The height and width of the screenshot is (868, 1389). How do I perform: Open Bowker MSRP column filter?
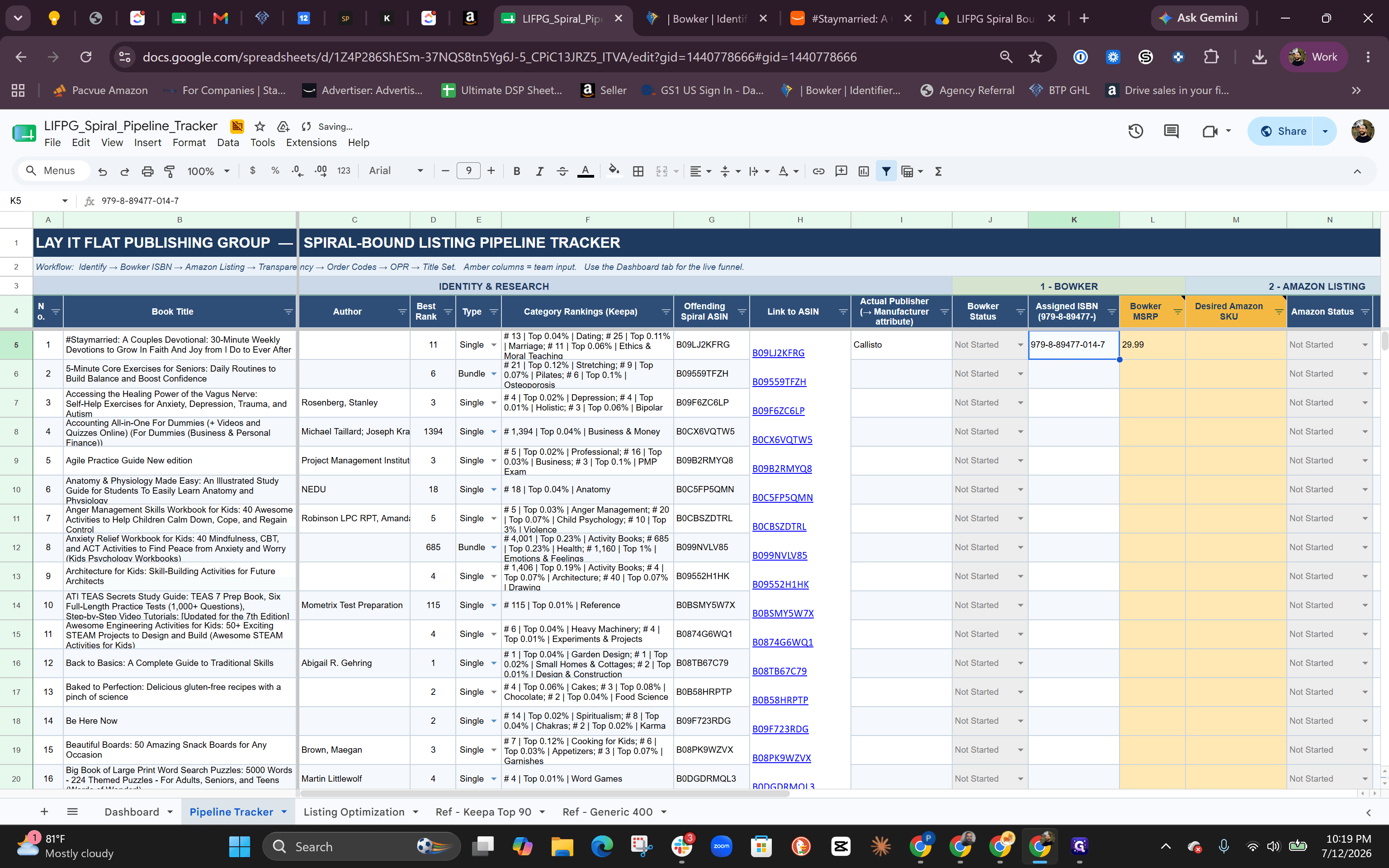(x=1178, y=312)
